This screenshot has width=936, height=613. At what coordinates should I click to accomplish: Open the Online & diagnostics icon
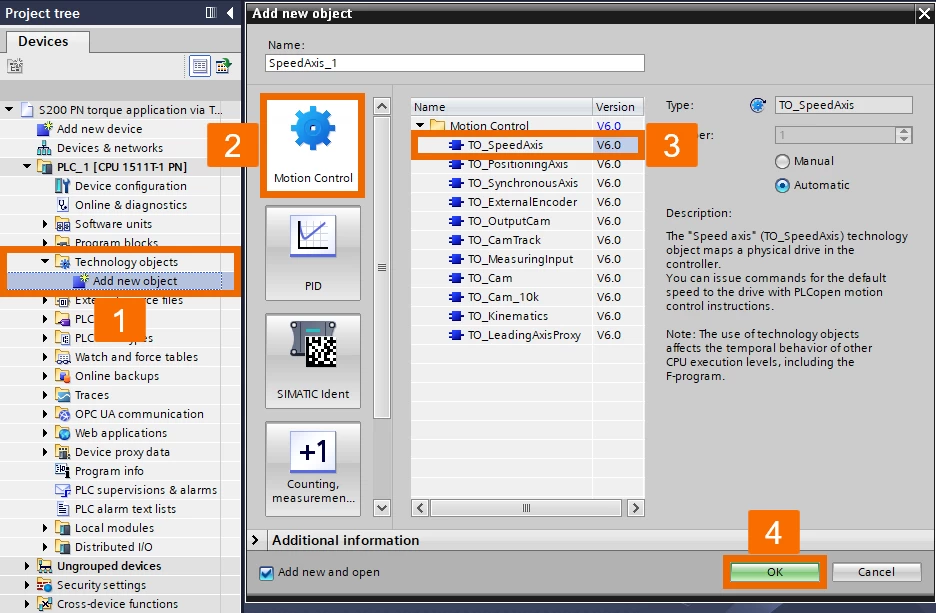[x=63, y=205]
